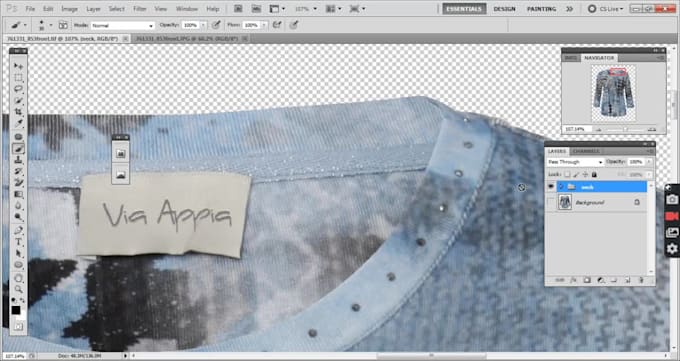
Task: Open the brush Mode dropdown set to Normal
Action: pos(122,26)
